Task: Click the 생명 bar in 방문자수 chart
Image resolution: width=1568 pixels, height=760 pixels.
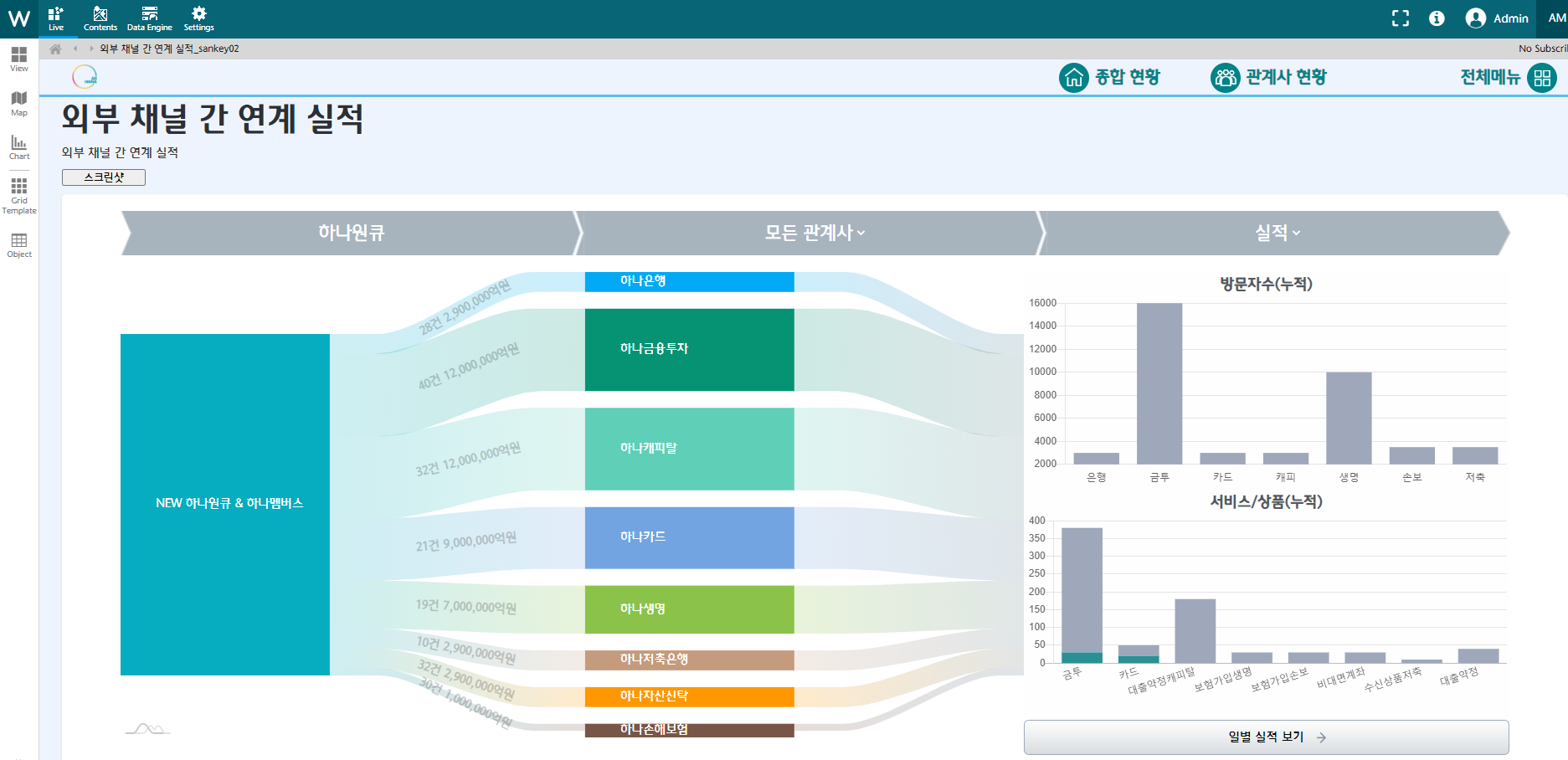Action: pos(1349,419)
